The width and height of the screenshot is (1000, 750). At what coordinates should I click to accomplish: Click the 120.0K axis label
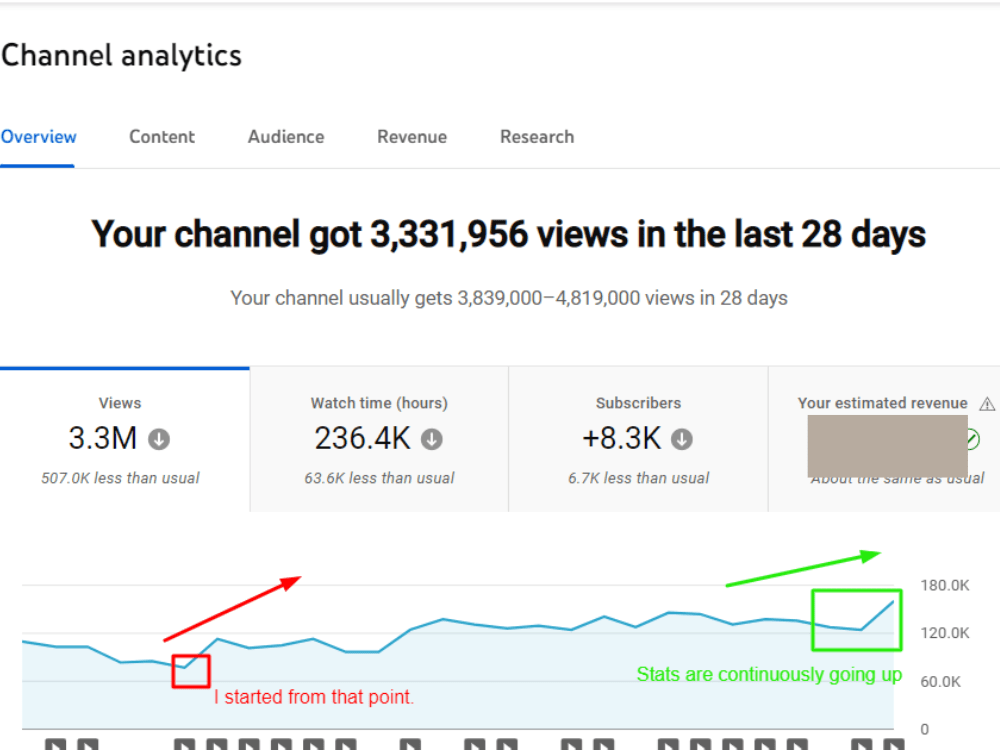945,633
